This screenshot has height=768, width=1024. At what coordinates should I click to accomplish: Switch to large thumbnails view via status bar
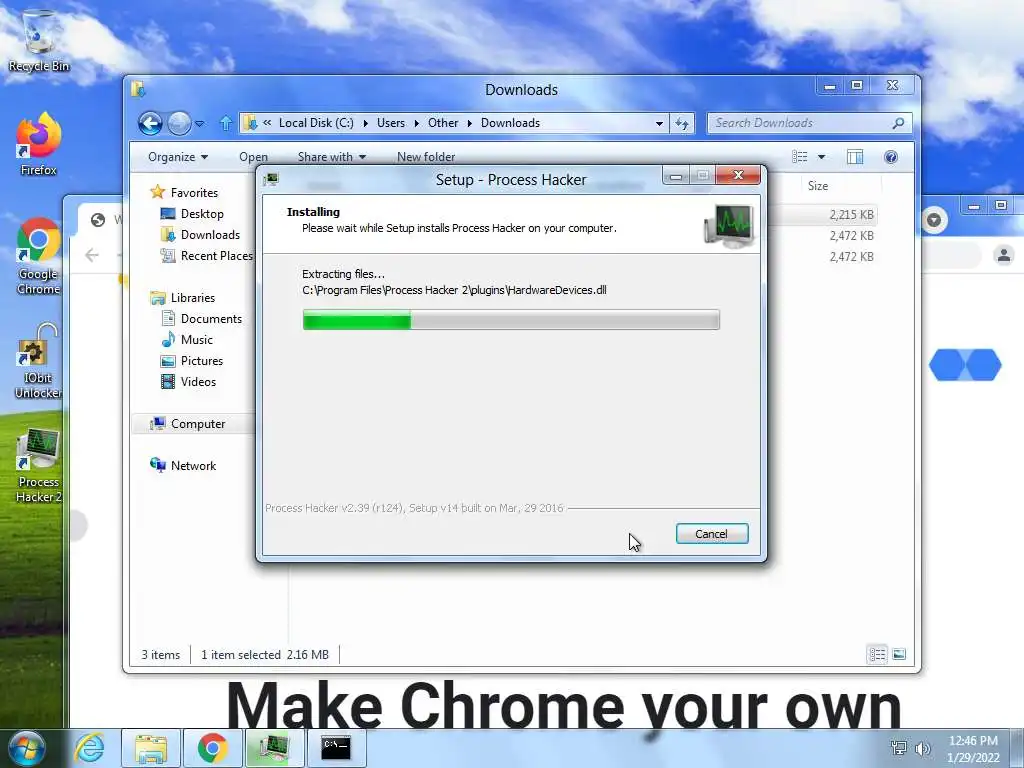(x=899, y=654)
